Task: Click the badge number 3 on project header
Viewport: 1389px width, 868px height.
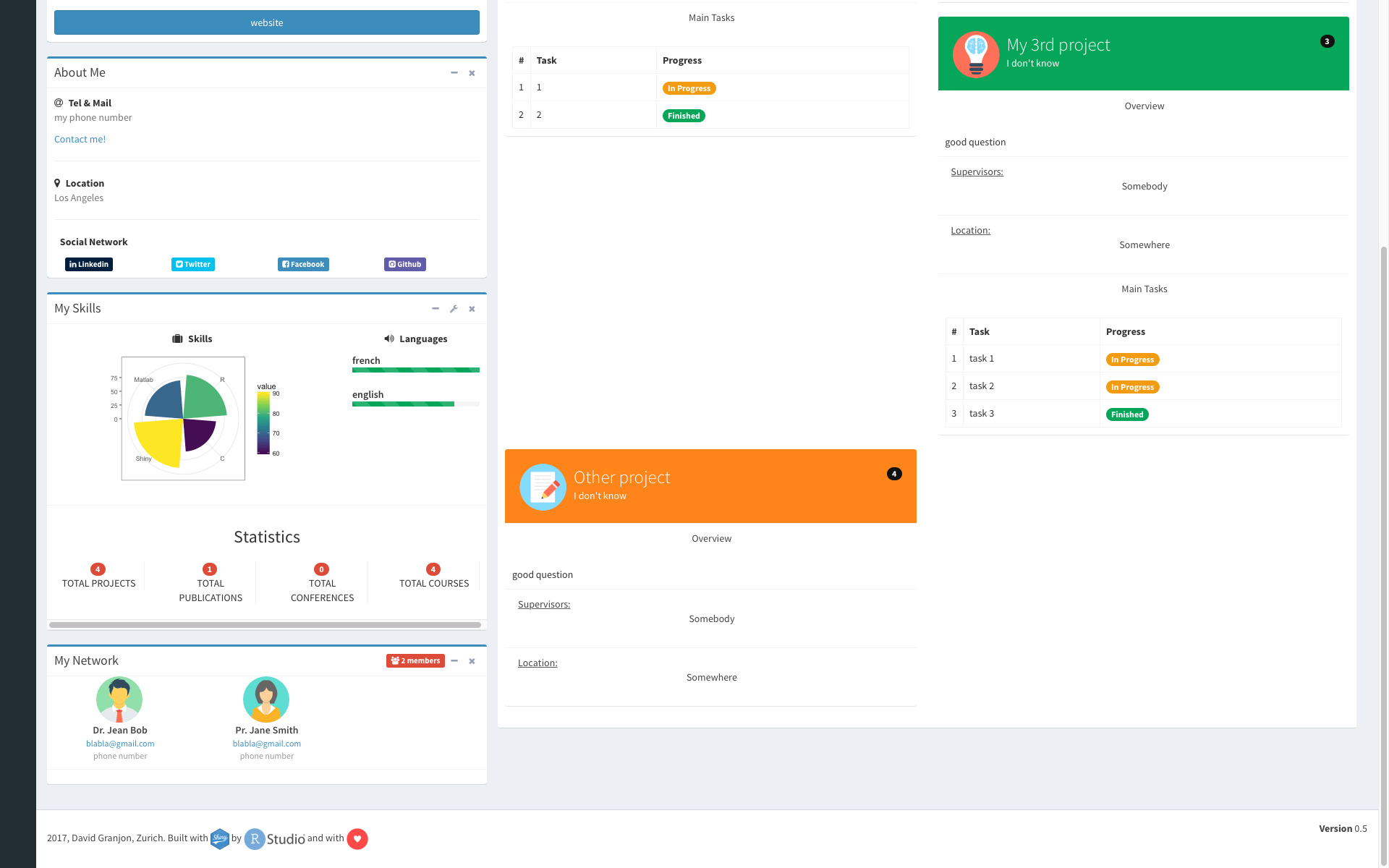Action: click(1327, 41)
